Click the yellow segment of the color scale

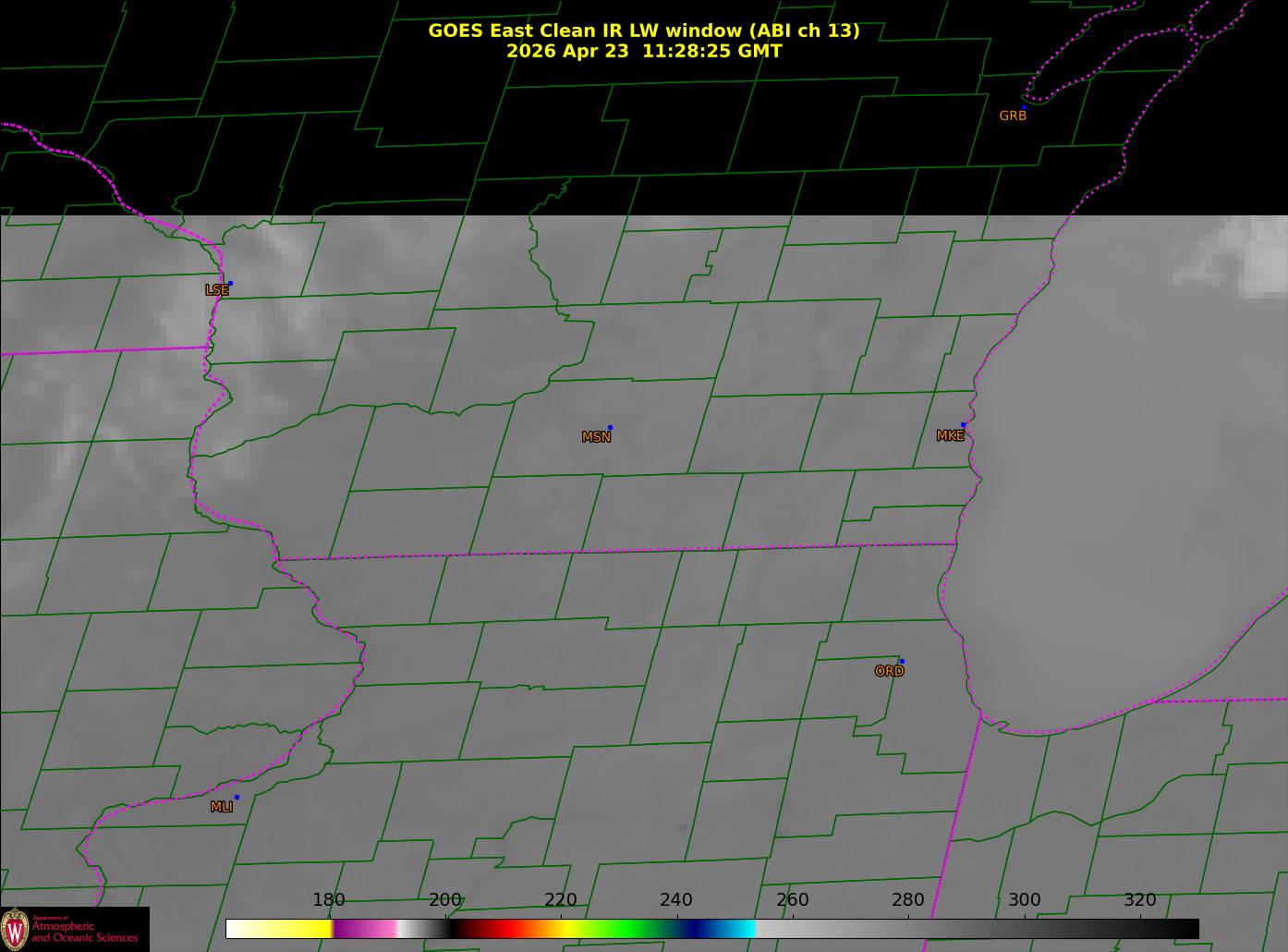[296, 929]
